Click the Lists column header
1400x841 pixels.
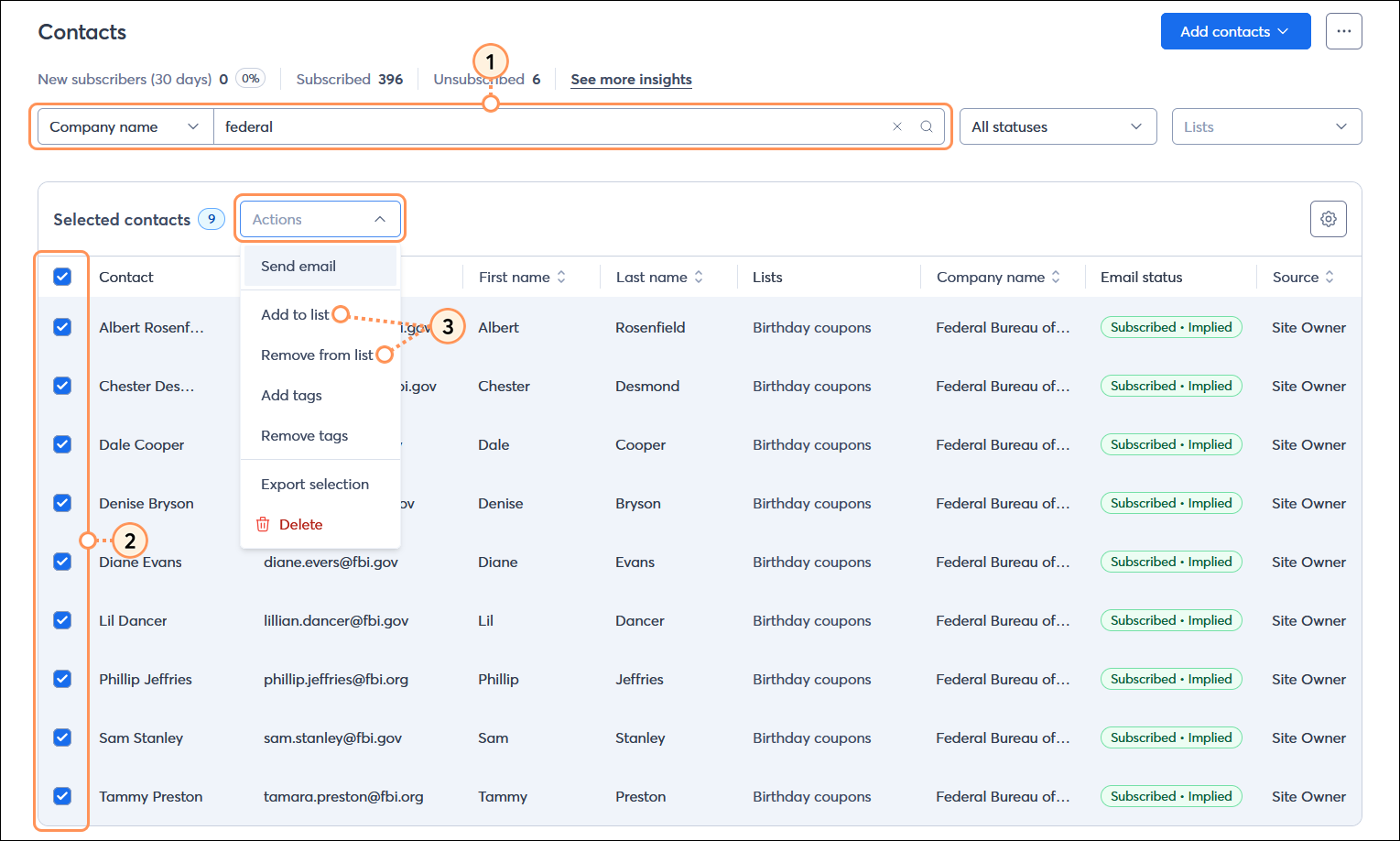coord(767,277)
